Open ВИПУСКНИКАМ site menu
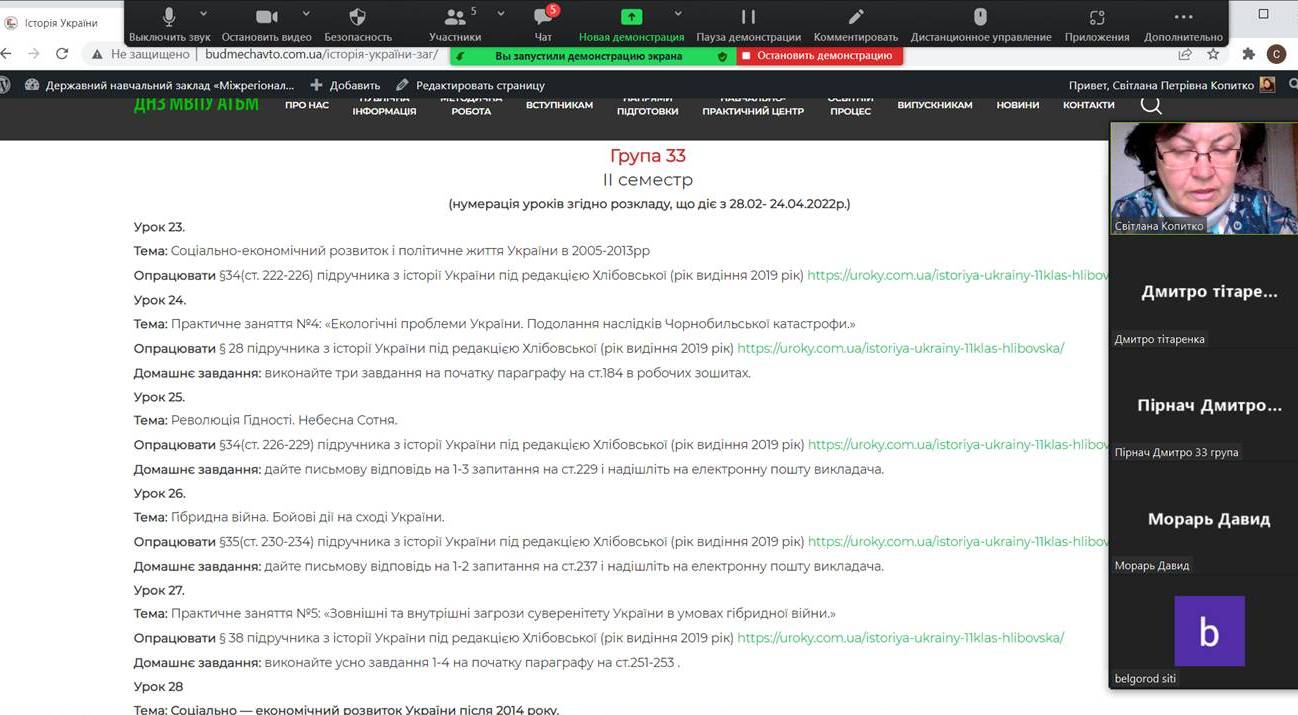The width and height of the screenshot is (1298, 715). pos(934,105)
